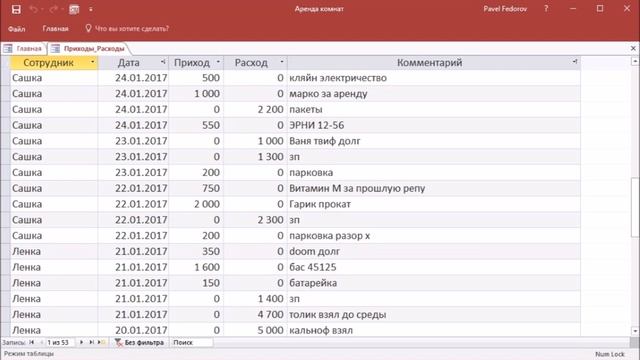This screenshot has width=640, height=360.
Task: Click the cell 'Гарик прокат'
Action: (434, 204)
